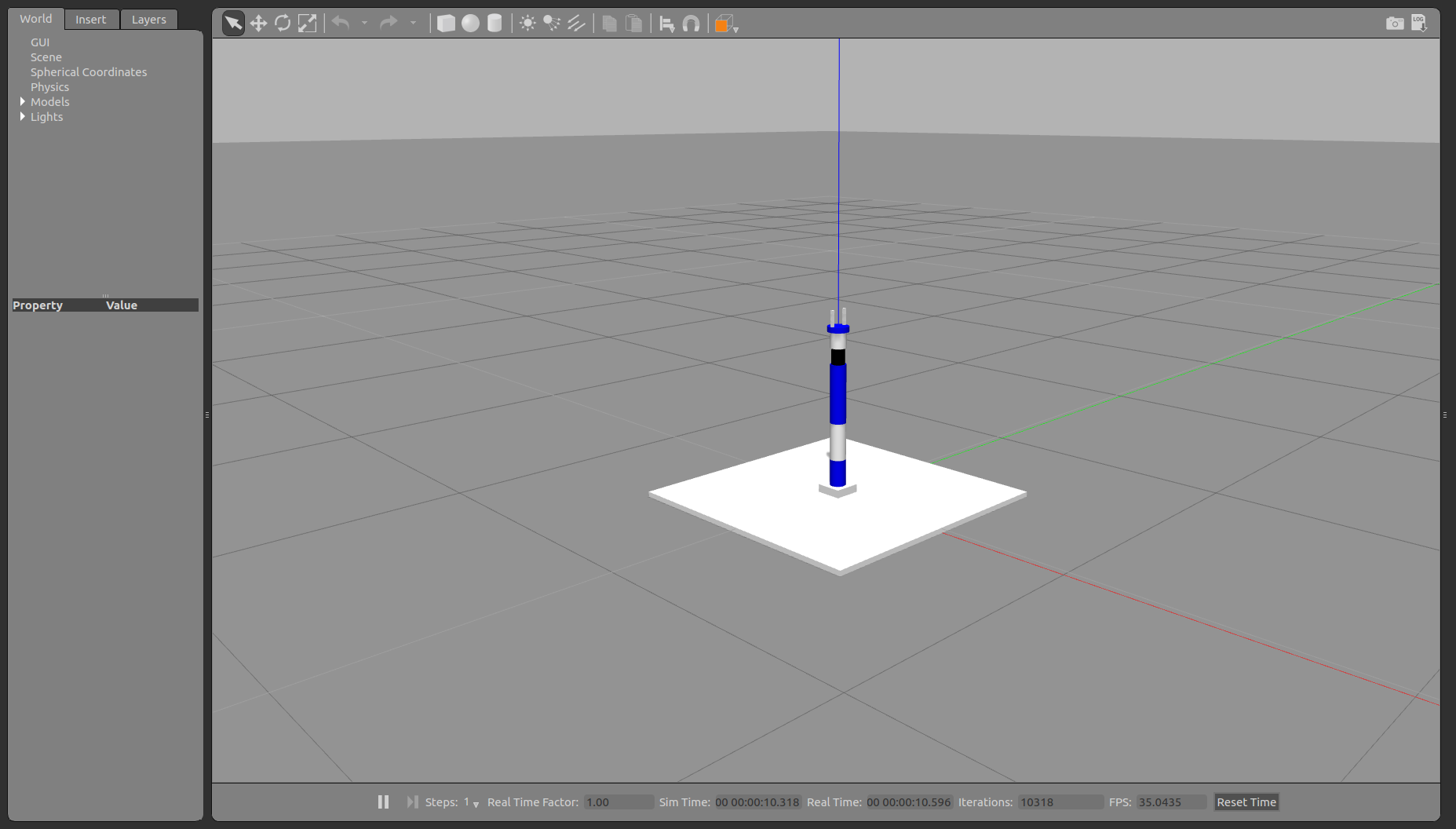Insert a sphere shape
Viewport: 1456px width, 829px height.
470,24
